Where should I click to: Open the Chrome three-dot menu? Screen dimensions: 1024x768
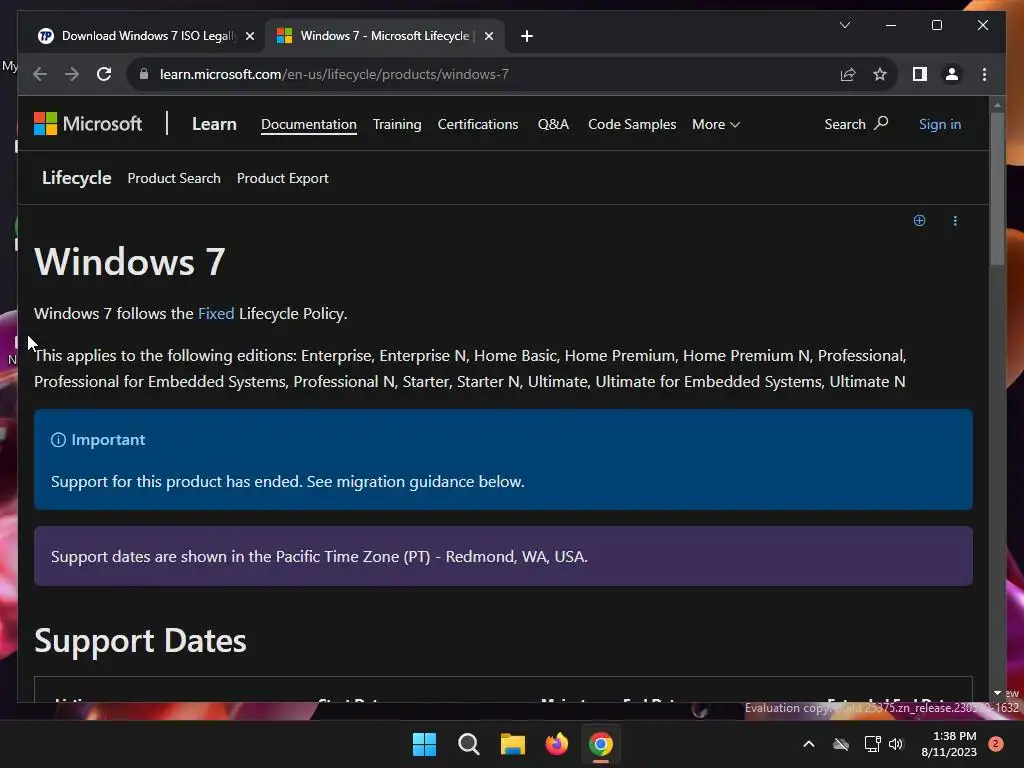click(x=984, y=74)
